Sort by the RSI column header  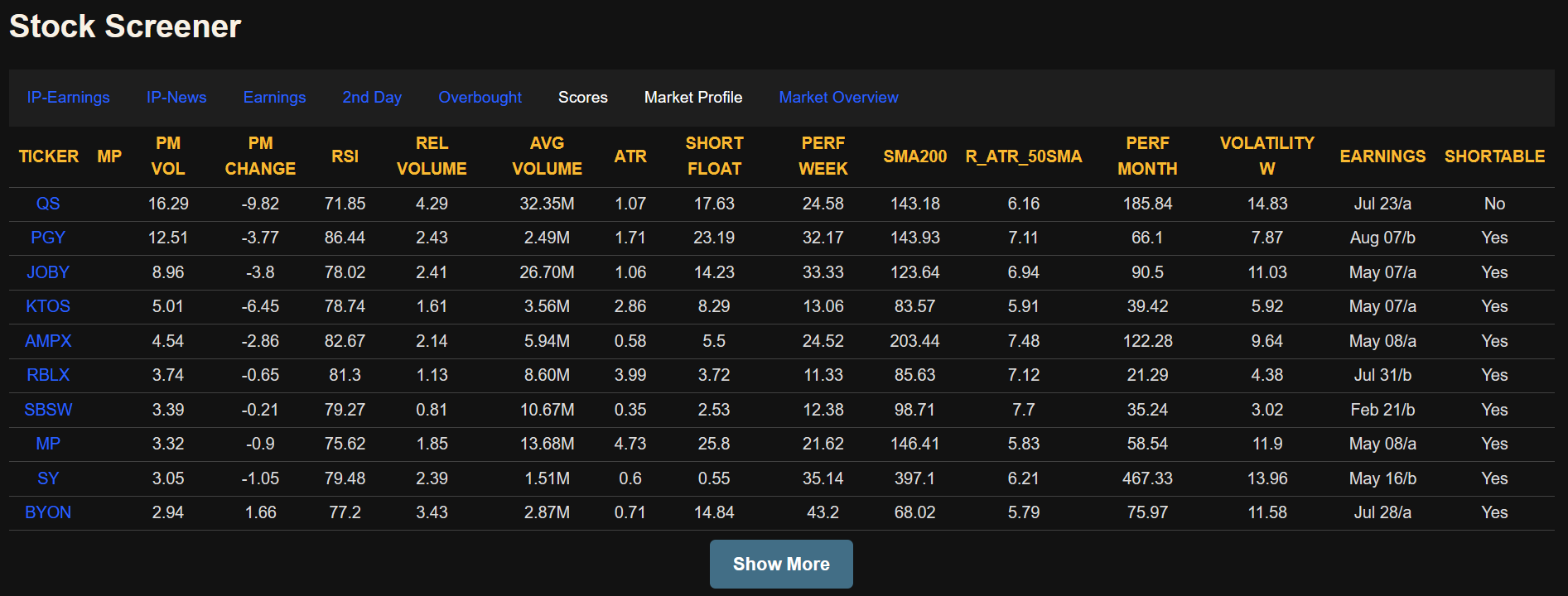pyautogui.click(x=345, y=156)
